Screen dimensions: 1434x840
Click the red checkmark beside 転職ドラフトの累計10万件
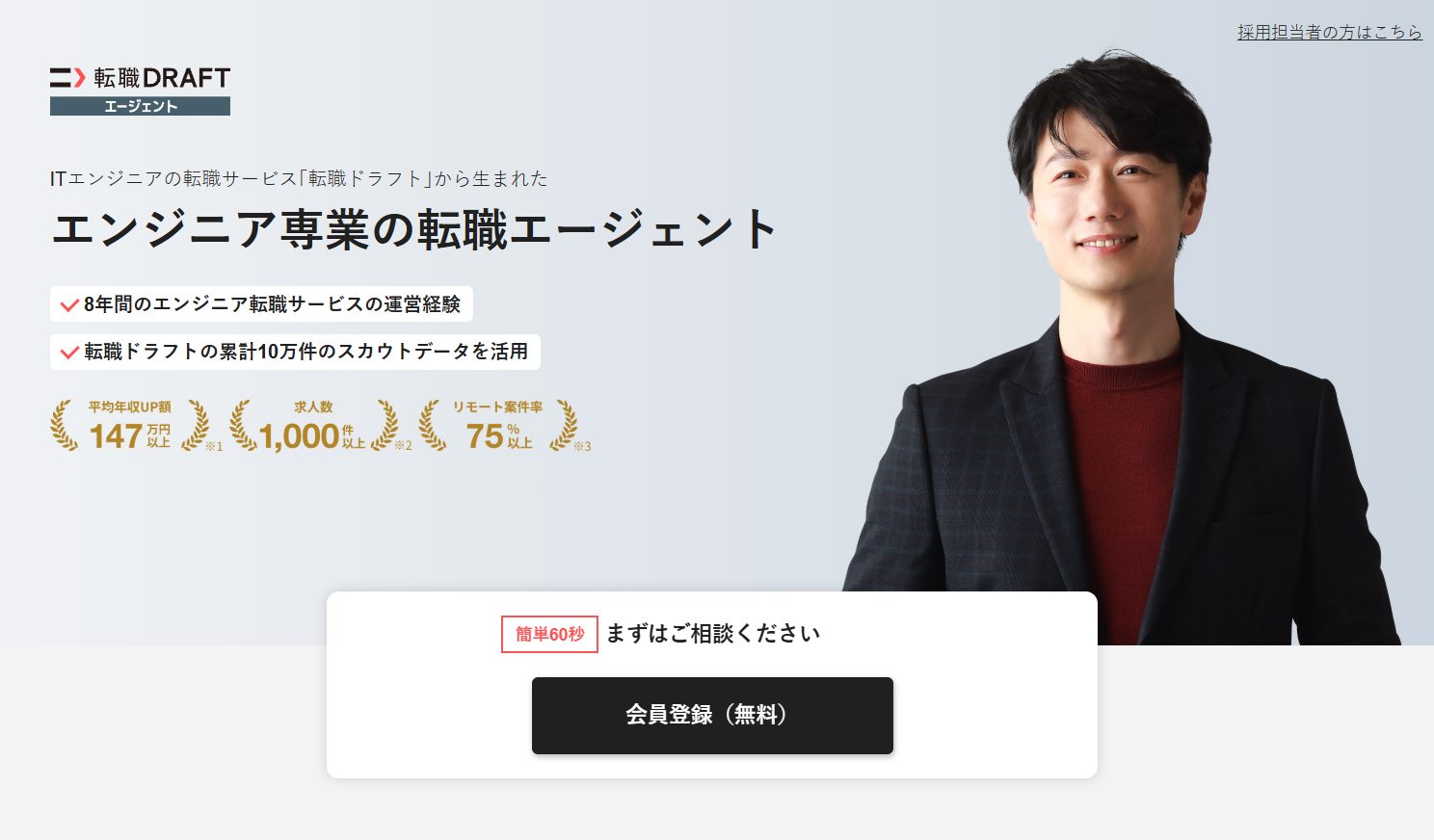point(69,353)
